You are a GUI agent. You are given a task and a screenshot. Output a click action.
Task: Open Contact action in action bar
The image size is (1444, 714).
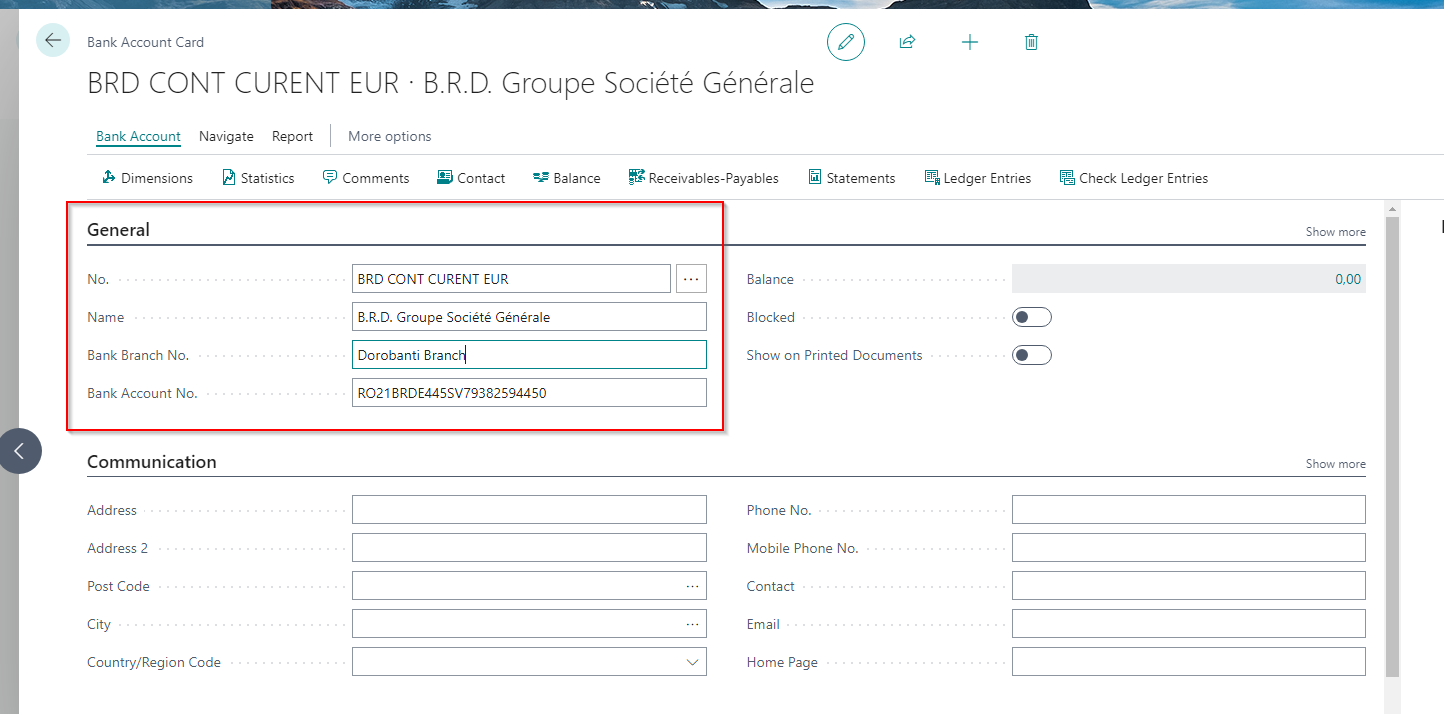471,178
